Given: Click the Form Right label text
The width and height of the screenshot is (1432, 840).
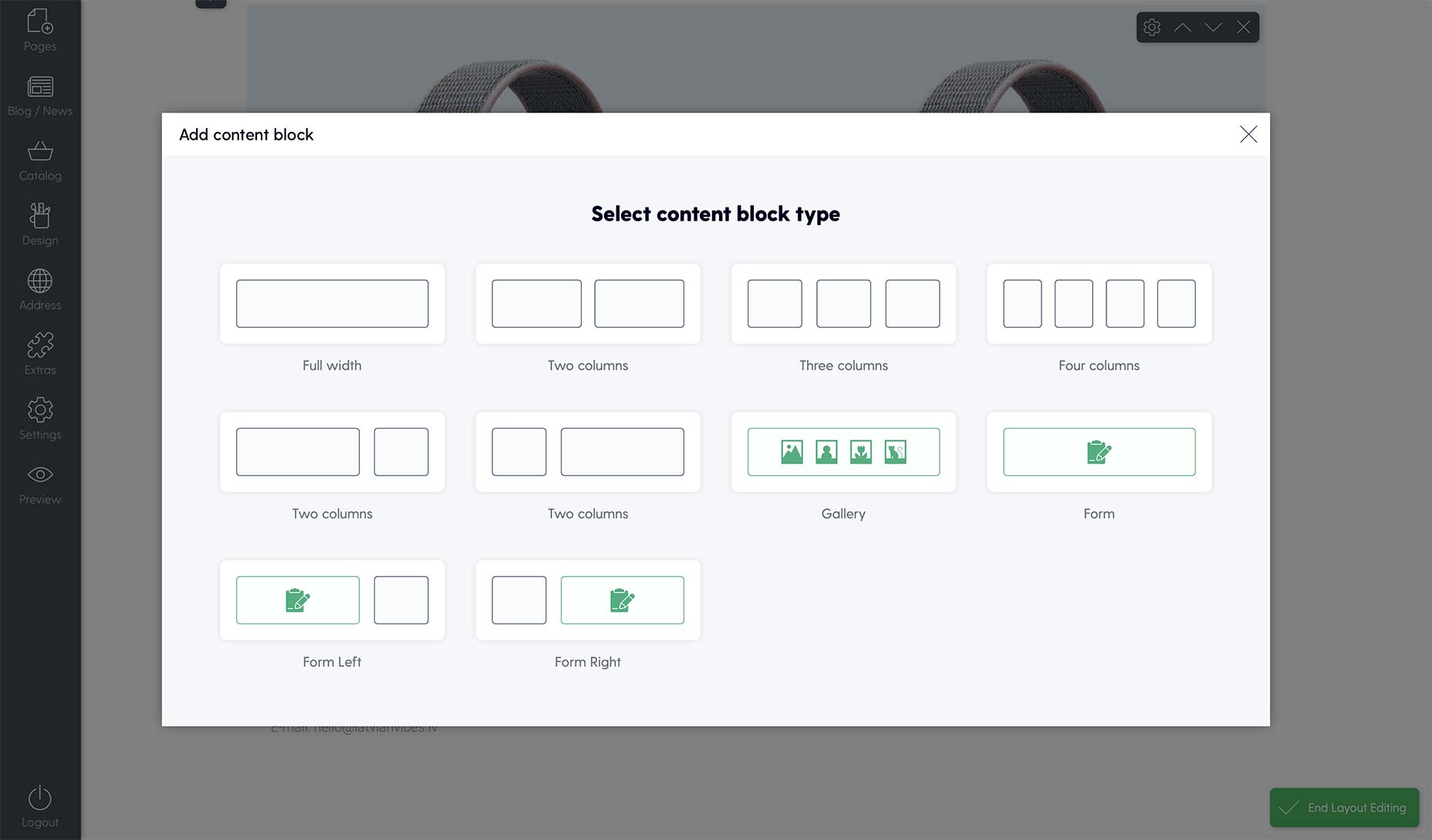Looking at the screenshot, I should [x=588, y=662].
